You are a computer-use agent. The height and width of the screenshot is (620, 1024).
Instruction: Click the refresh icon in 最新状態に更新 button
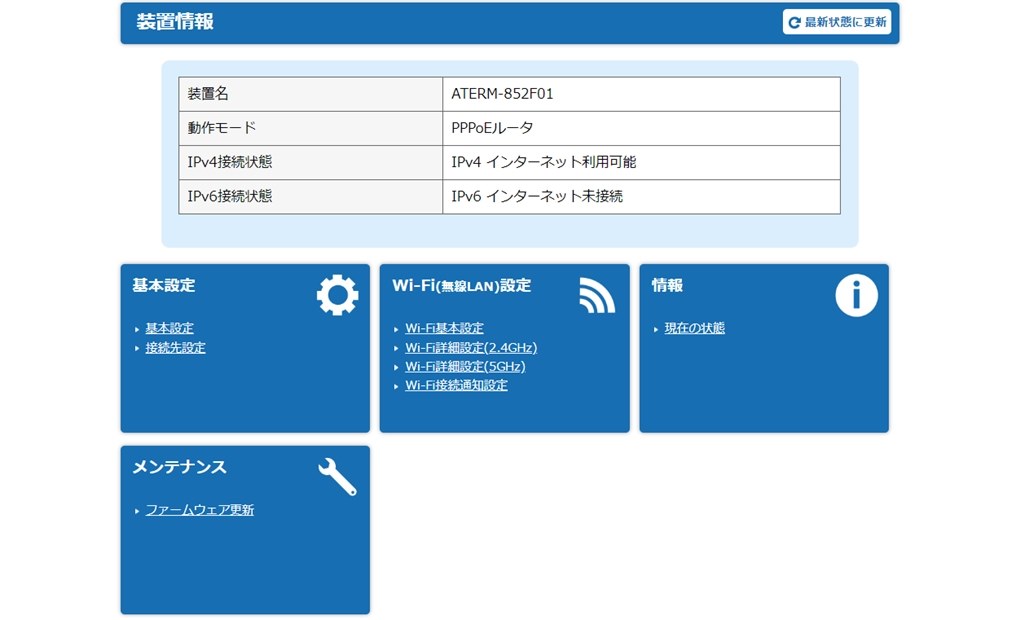tap(793, 22)
